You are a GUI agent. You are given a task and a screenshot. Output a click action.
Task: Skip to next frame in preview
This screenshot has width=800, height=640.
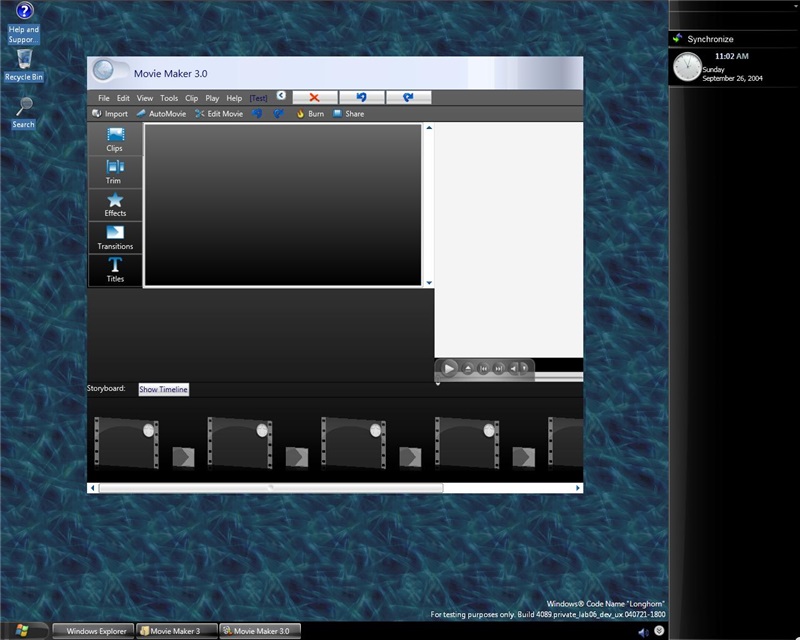[x=498, y=369]
